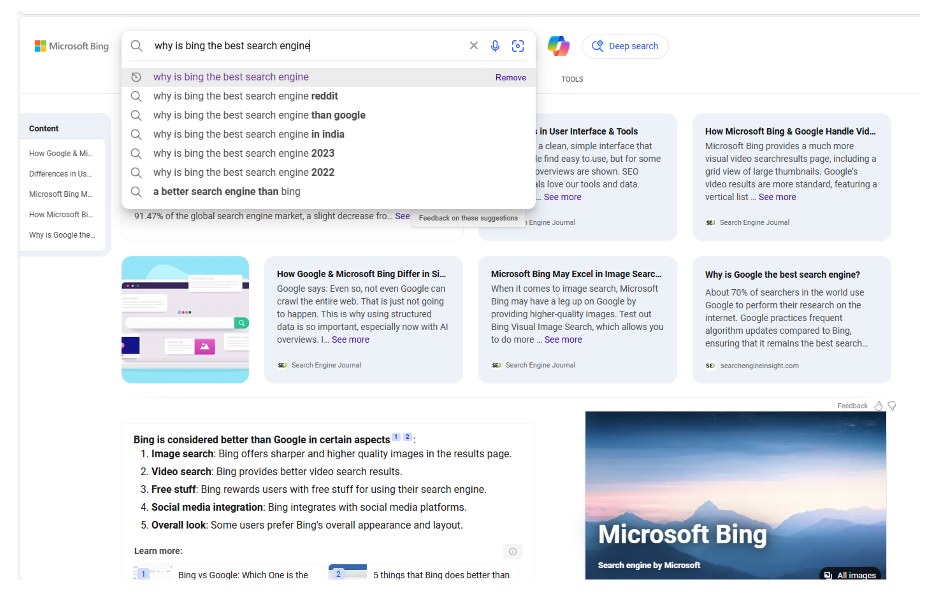Open the TOOLS menu

click(x=573, y=79)
